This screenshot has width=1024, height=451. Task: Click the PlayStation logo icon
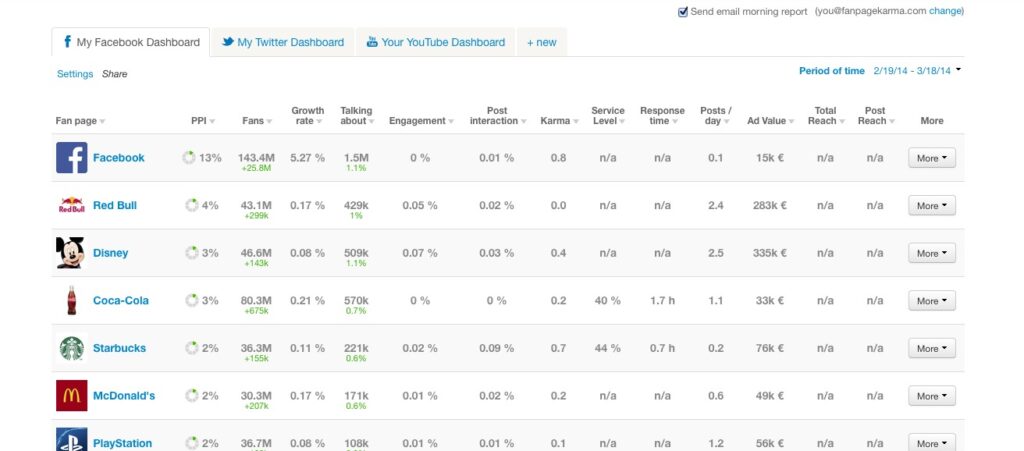[x=71, y=440]
